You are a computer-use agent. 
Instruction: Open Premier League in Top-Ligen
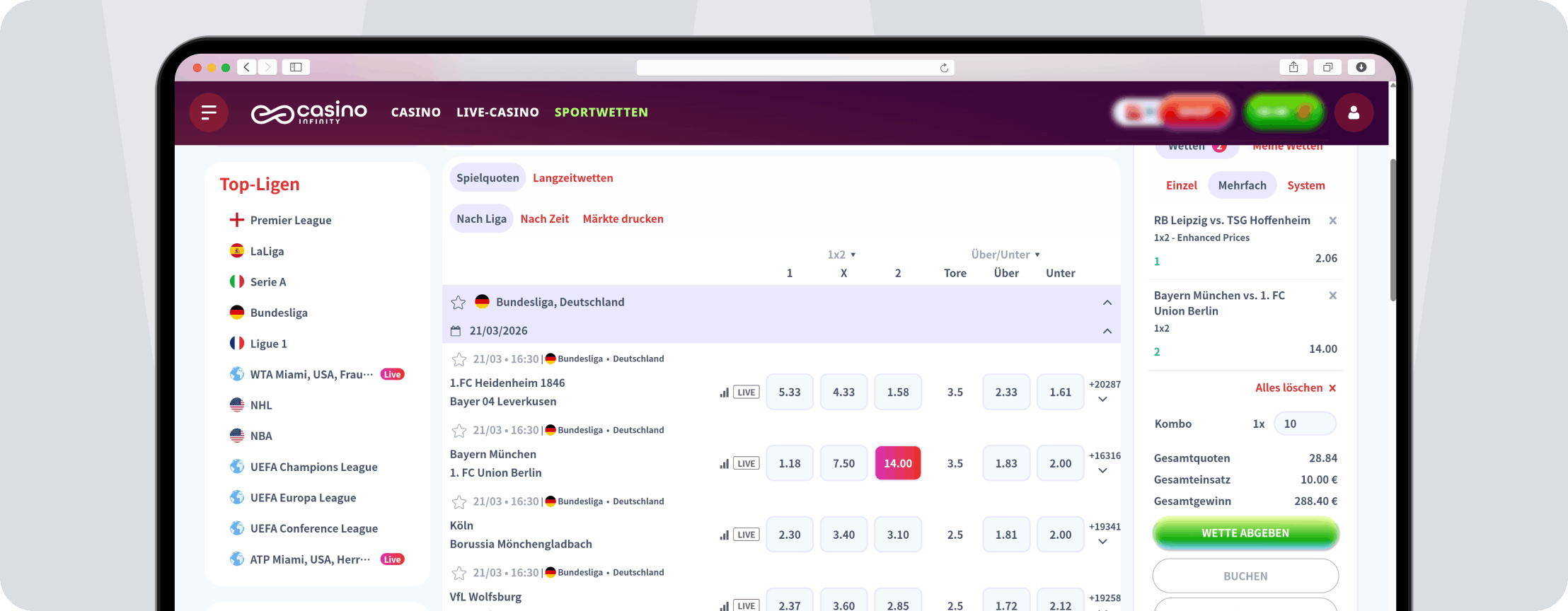point(291,221)
